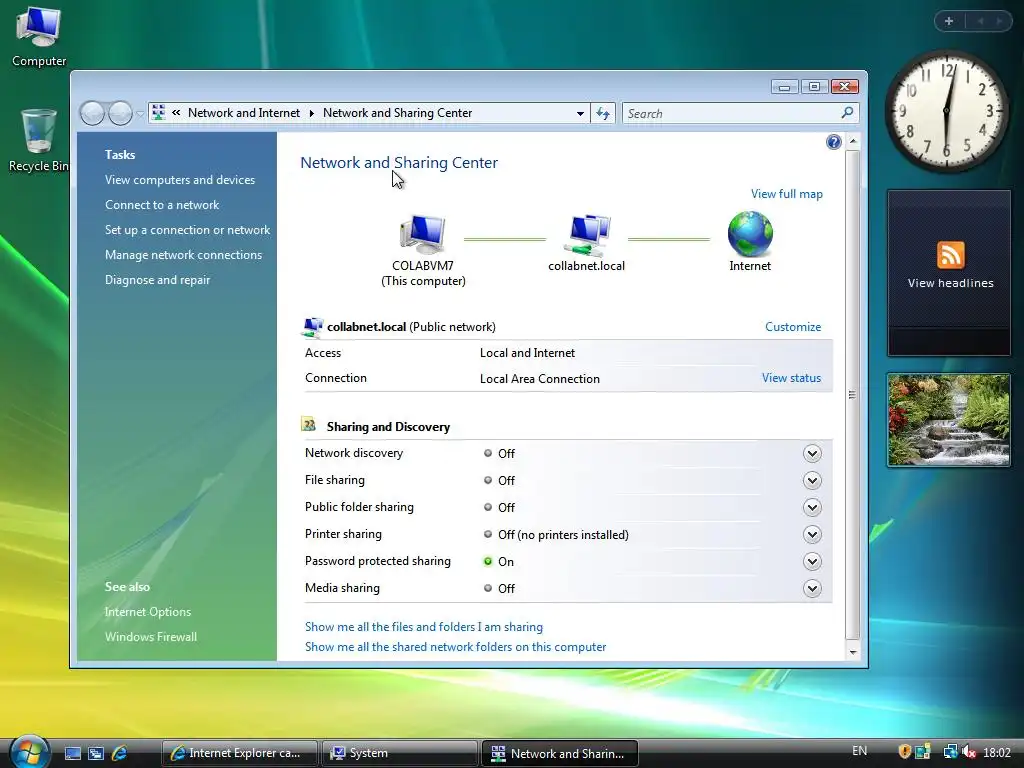Expand the Network discovery settings chevron
This screenshot has width=1024, height=768.
[812, 453]
